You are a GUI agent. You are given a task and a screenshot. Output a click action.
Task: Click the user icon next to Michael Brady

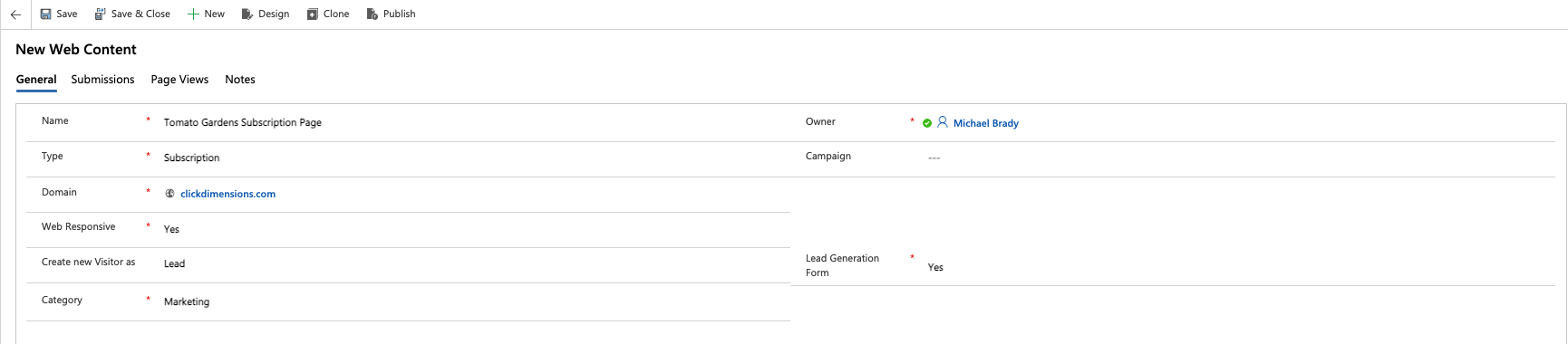tap(943, 122)
